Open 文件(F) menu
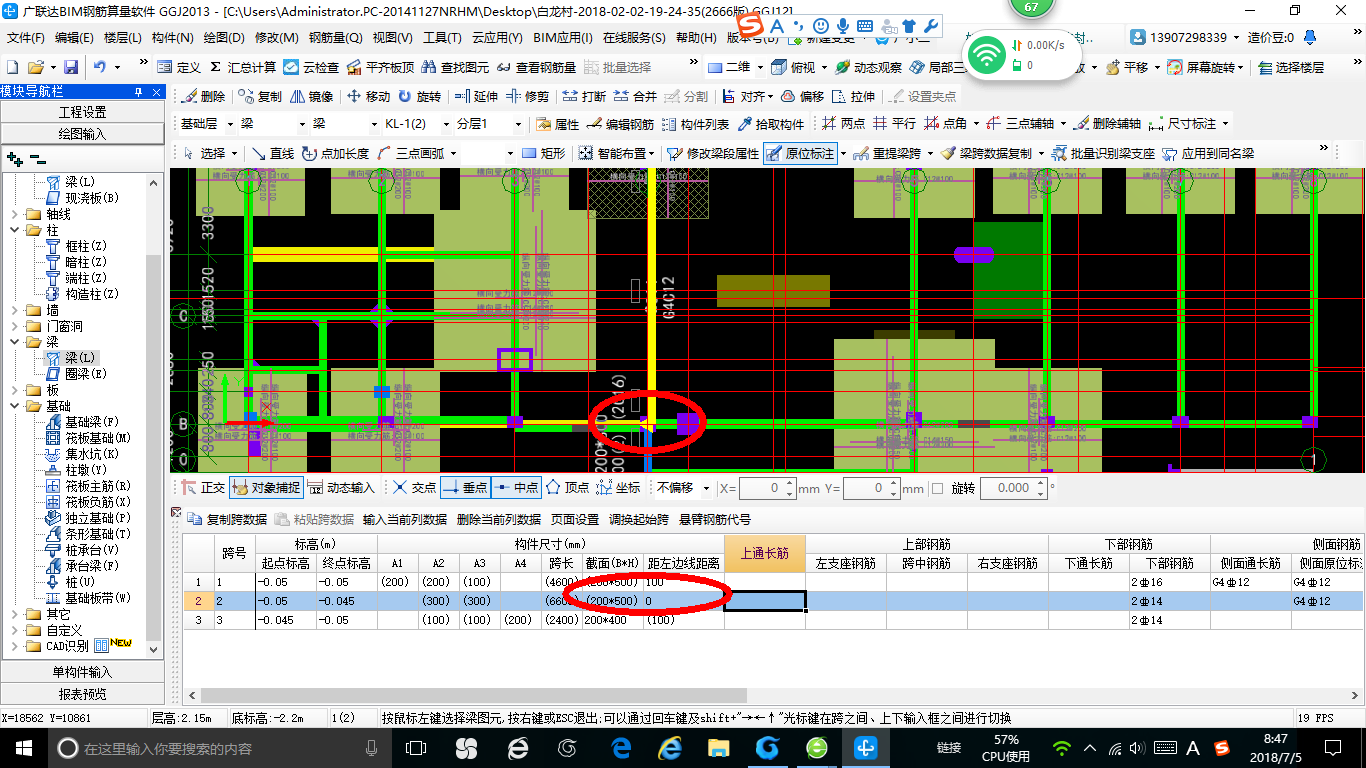Viewport: 1366px width, 768px height. [x=26, y=38]
